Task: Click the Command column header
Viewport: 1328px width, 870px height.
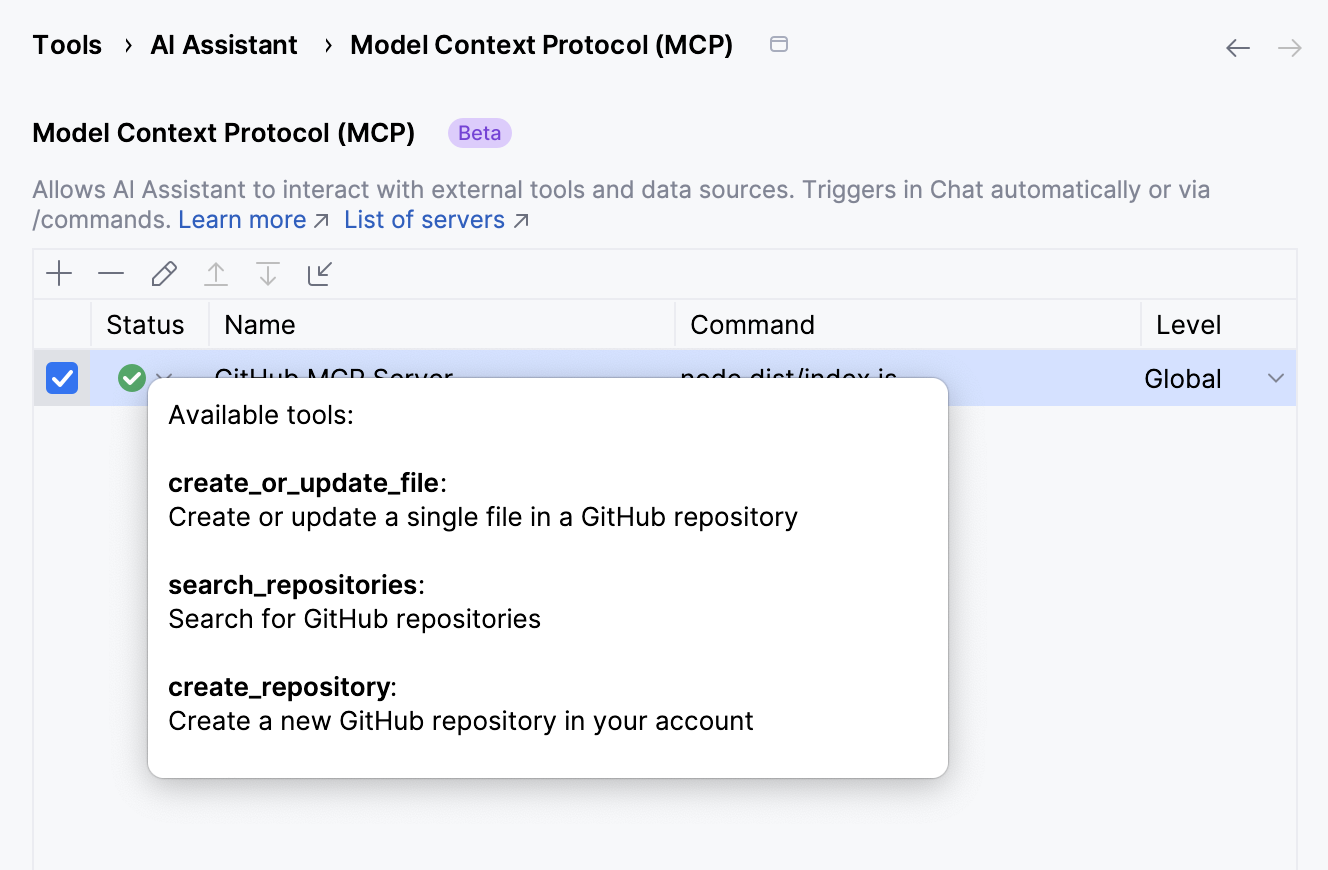Action: coord(752,325)
